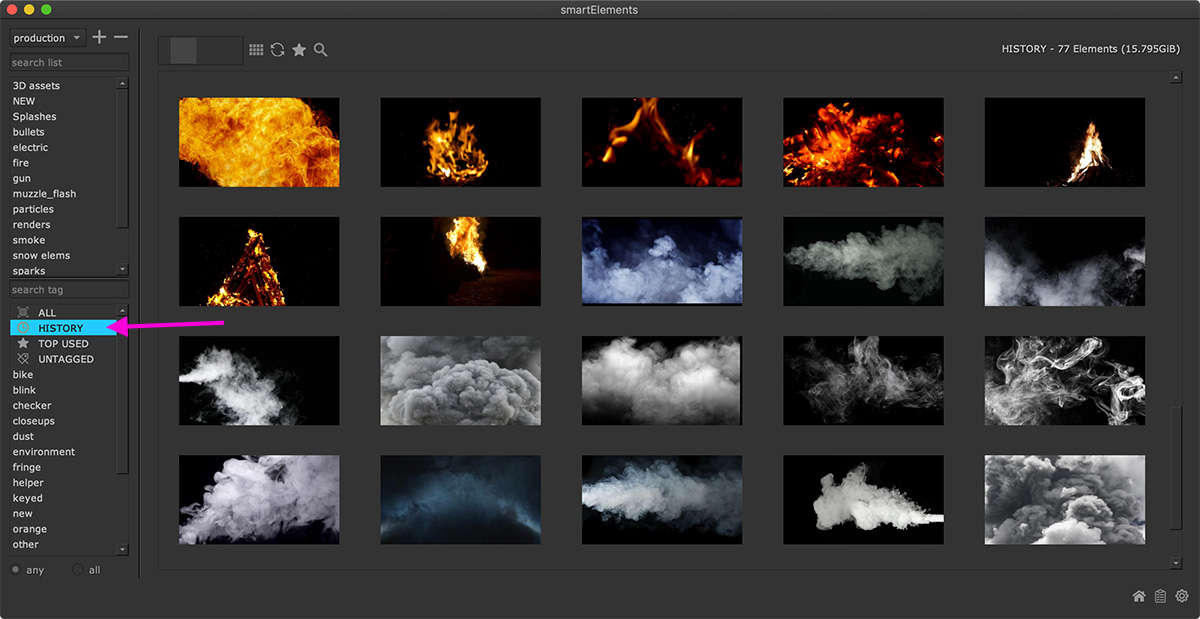
Task: Click the refresh icon in the toolbar
Action: (x=278, y=50)
